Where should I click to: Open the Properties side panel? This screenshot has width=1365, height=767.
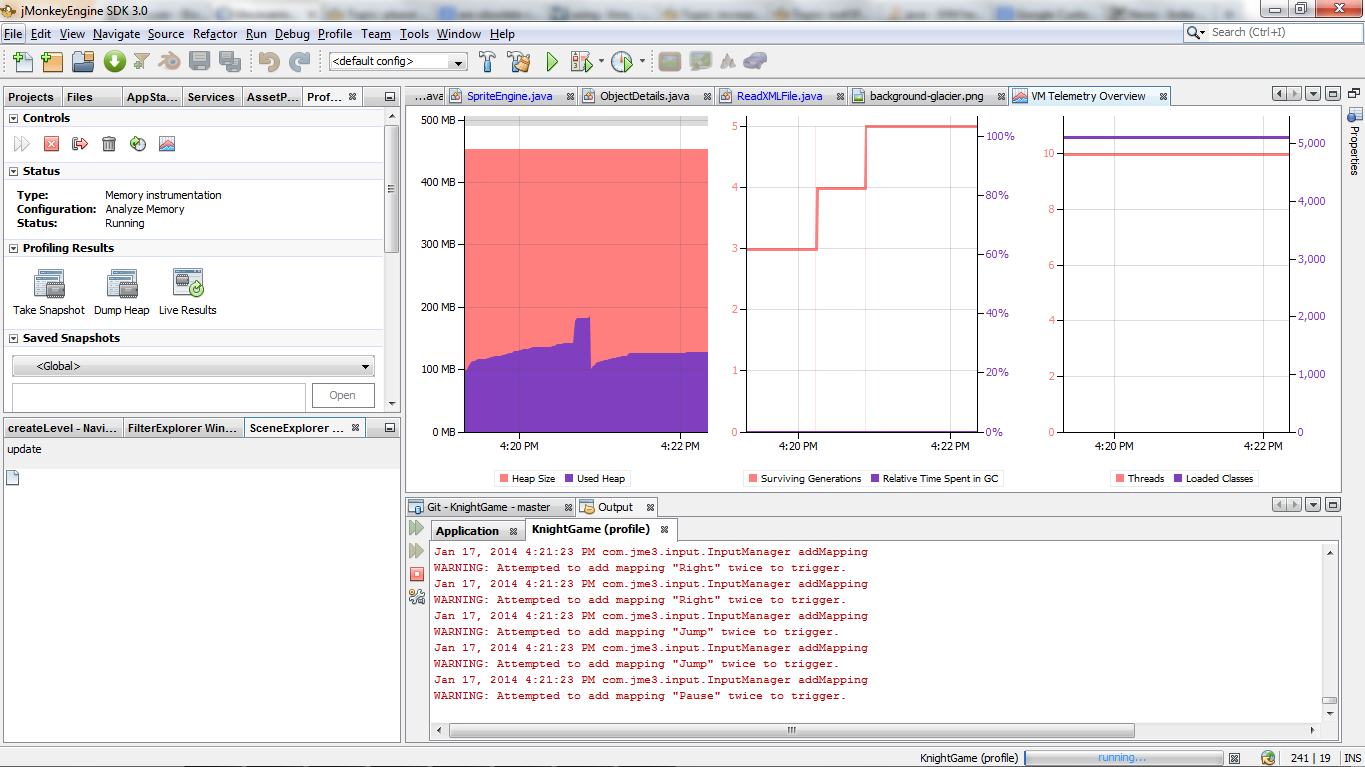coord(1355,141)
